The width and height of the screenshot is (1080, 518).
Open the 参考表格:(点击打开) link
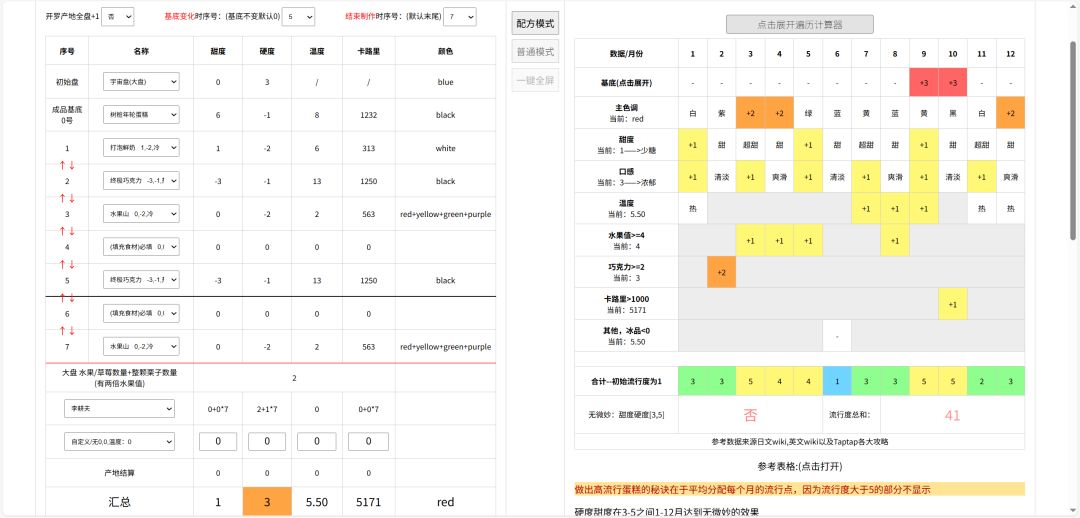click(799, 466)
